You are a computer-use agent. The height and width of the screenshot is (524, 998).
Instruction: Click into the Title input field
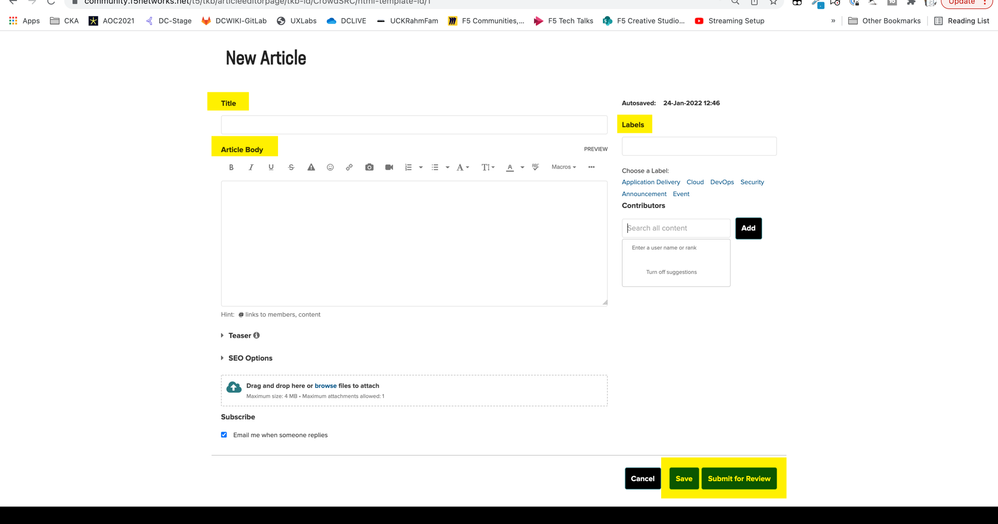pos(414,124)
